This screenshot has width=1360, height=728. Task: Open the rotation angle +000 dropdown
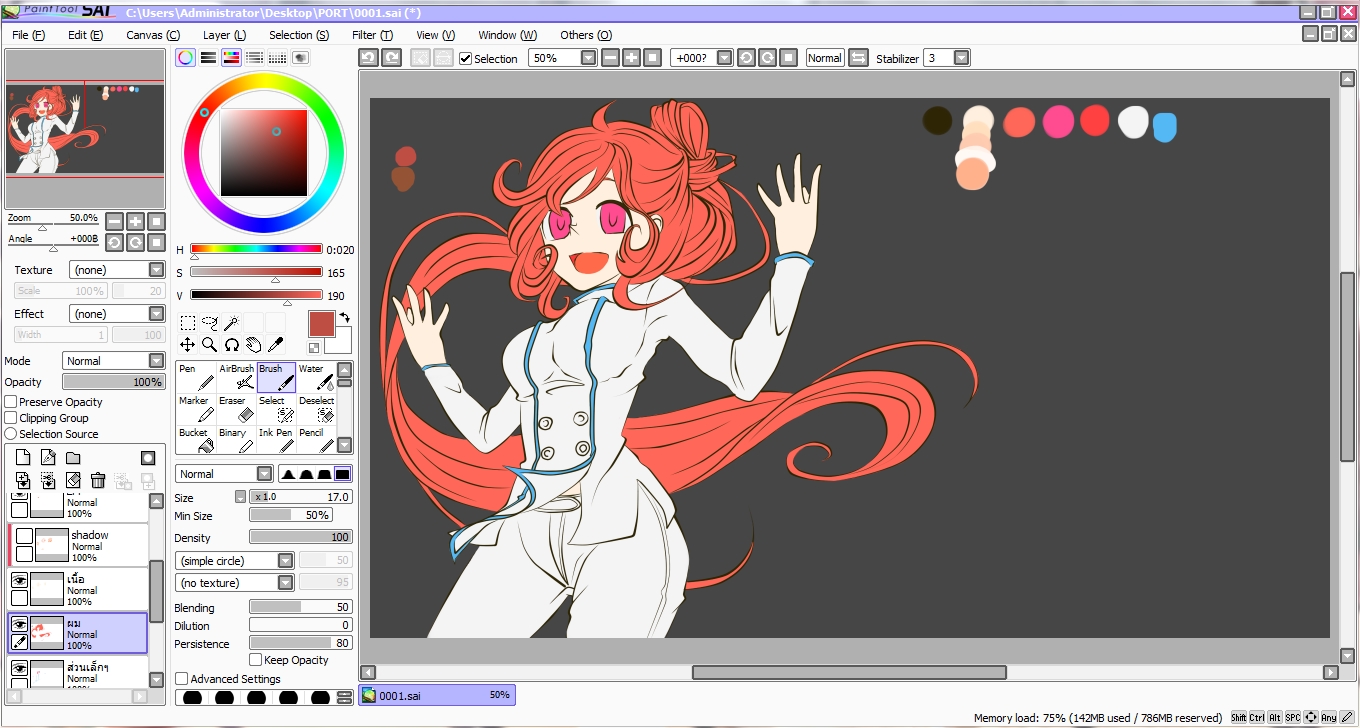[701, 58]
